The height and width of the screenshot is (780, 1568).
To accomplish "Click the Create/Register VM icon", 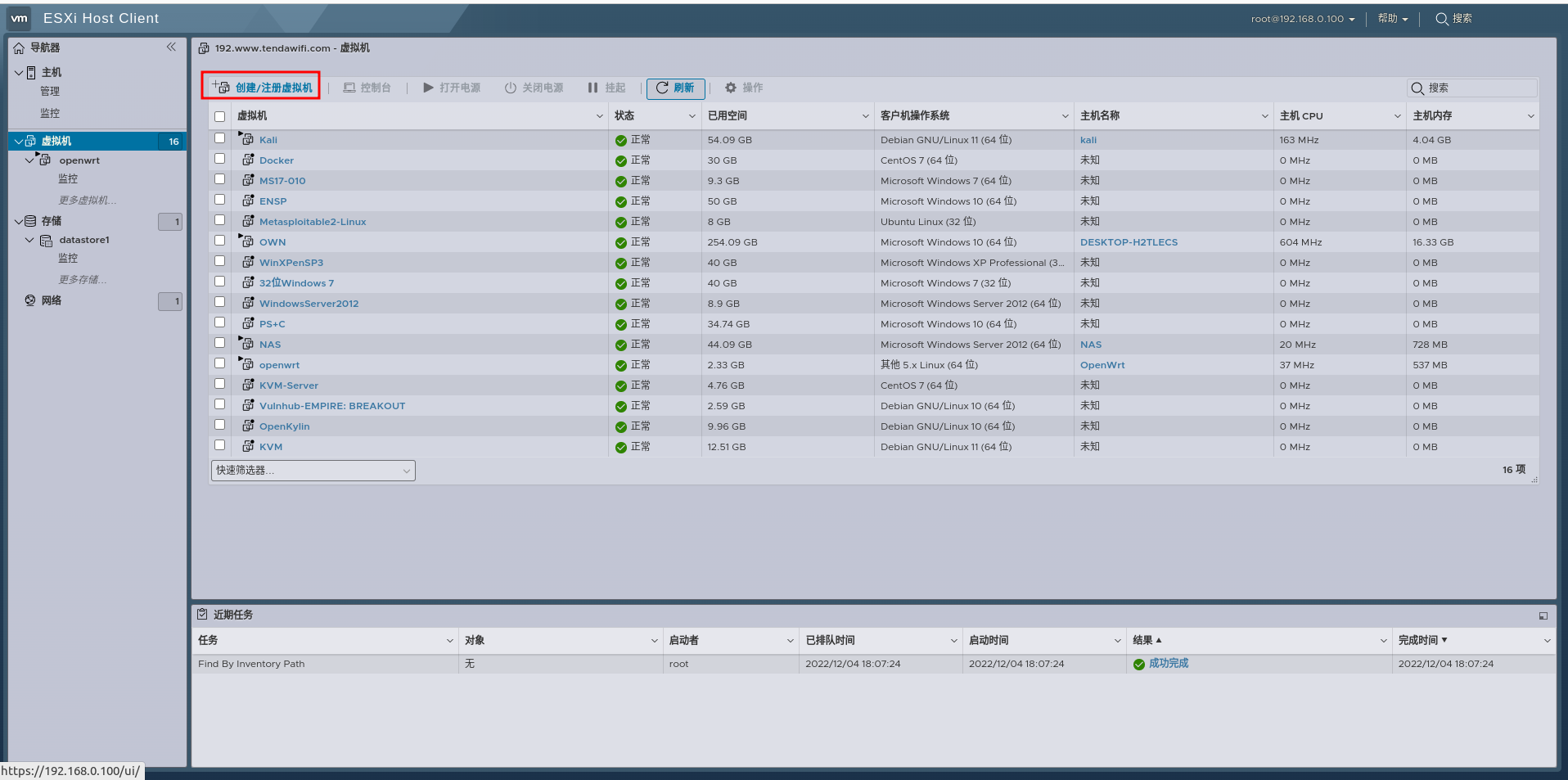I will [x=221, y=87].
